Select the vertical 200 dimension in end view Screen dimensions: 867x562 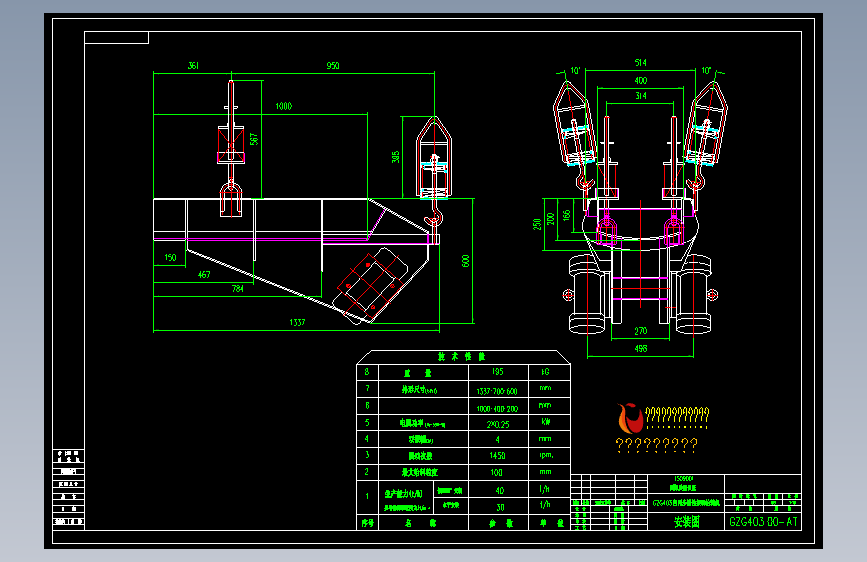[551, 218]
